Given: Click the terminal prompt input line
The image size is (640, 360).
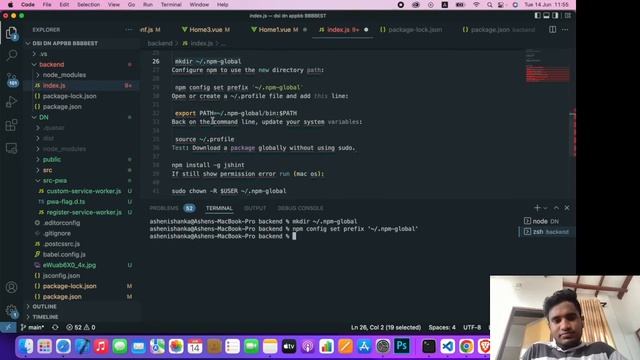Looking at the screenshot, I should 294,236.
